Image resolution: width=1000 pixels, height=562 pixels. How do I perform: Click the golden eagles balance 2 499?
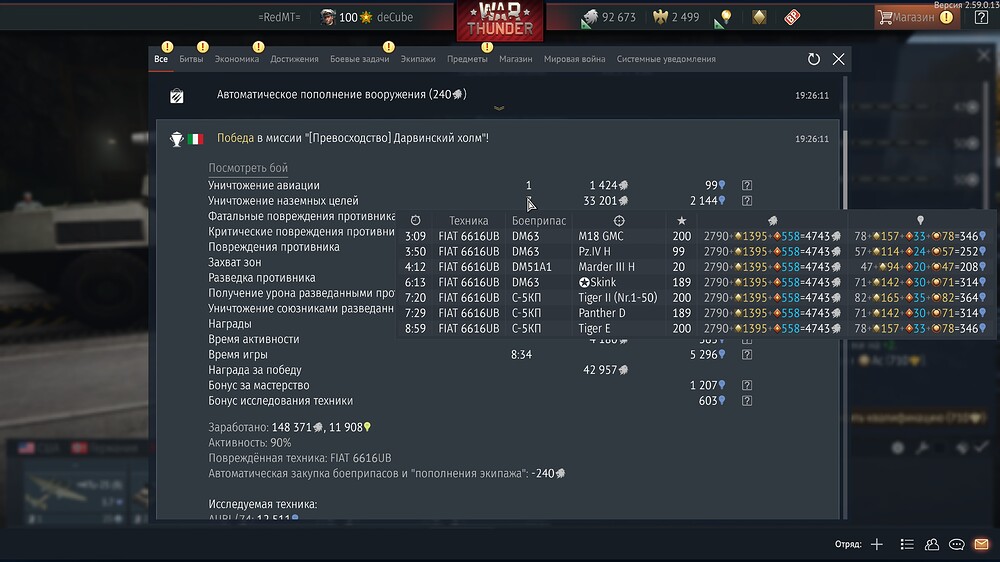tap(676, 17)
